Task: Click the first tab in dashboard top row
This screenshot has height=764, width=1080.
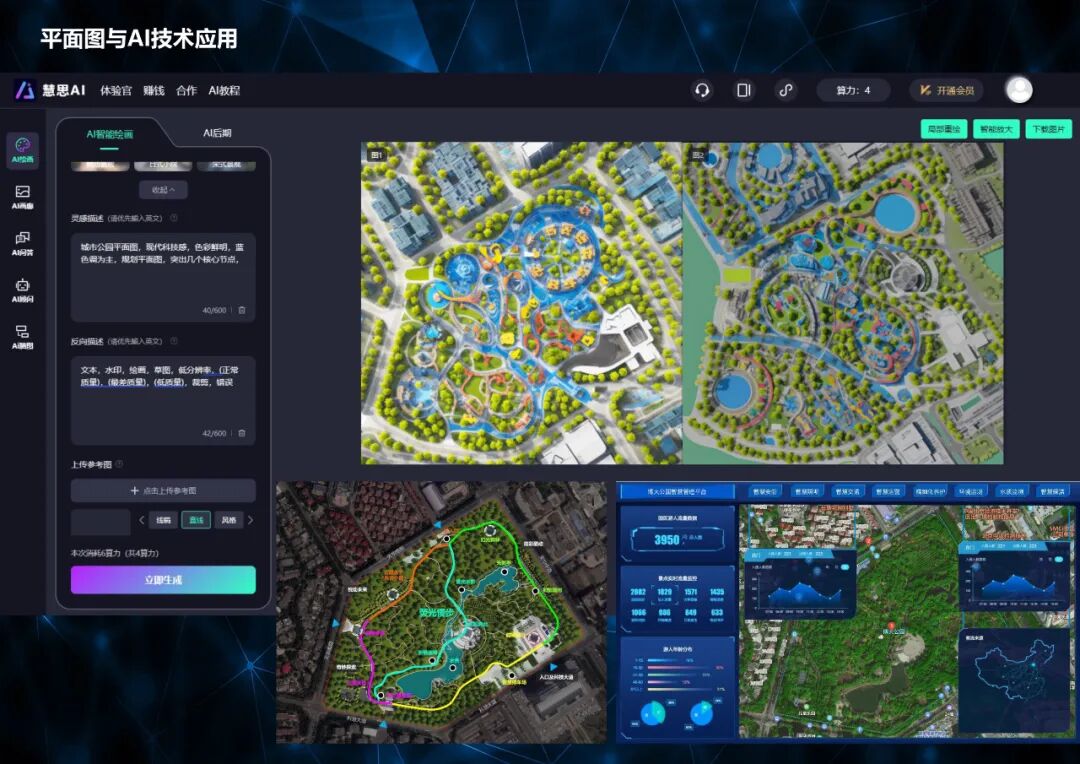Action: [x=765, y=491]
